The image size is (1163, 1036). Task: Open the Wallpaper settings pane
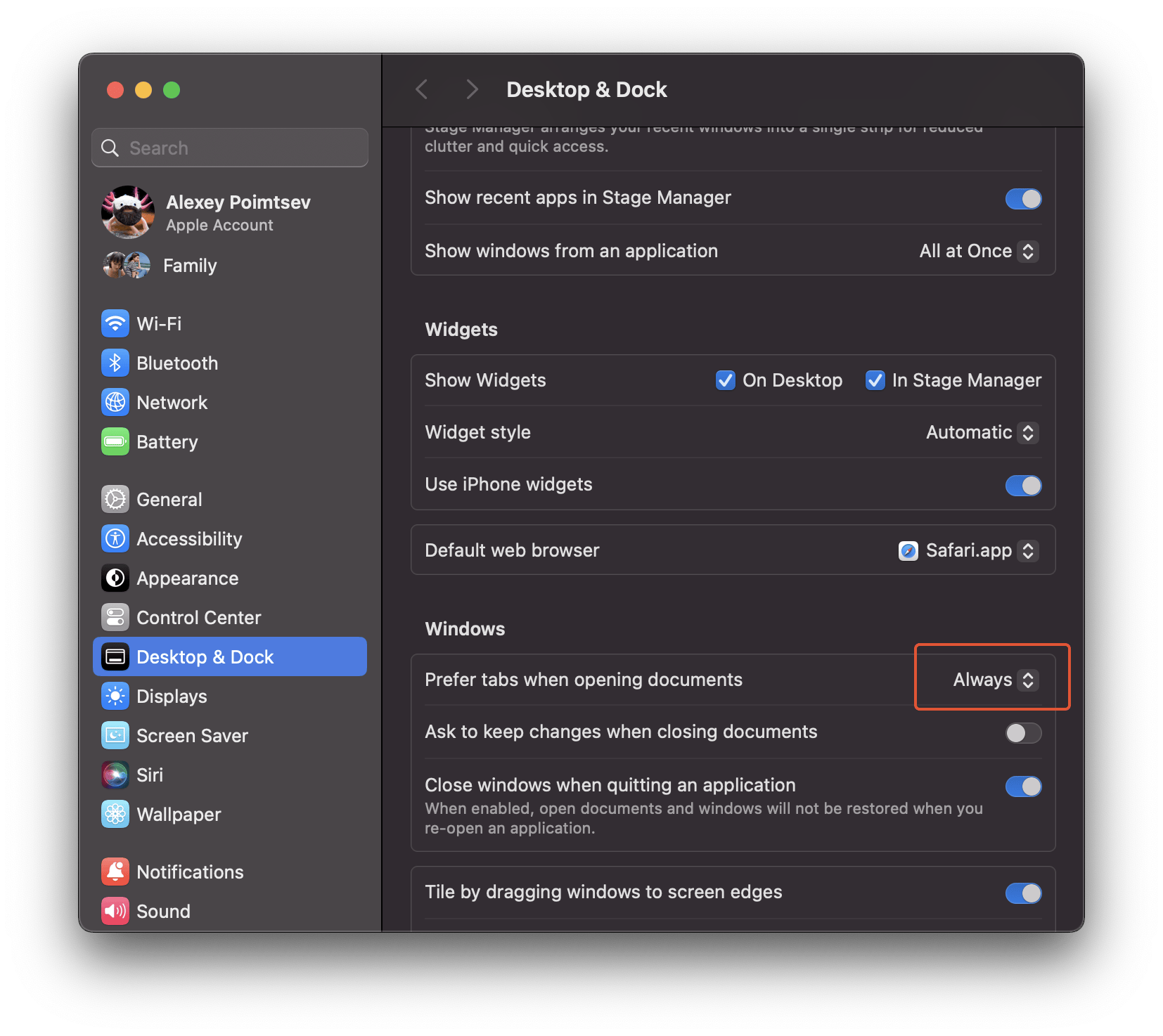(x=179, y=815)
